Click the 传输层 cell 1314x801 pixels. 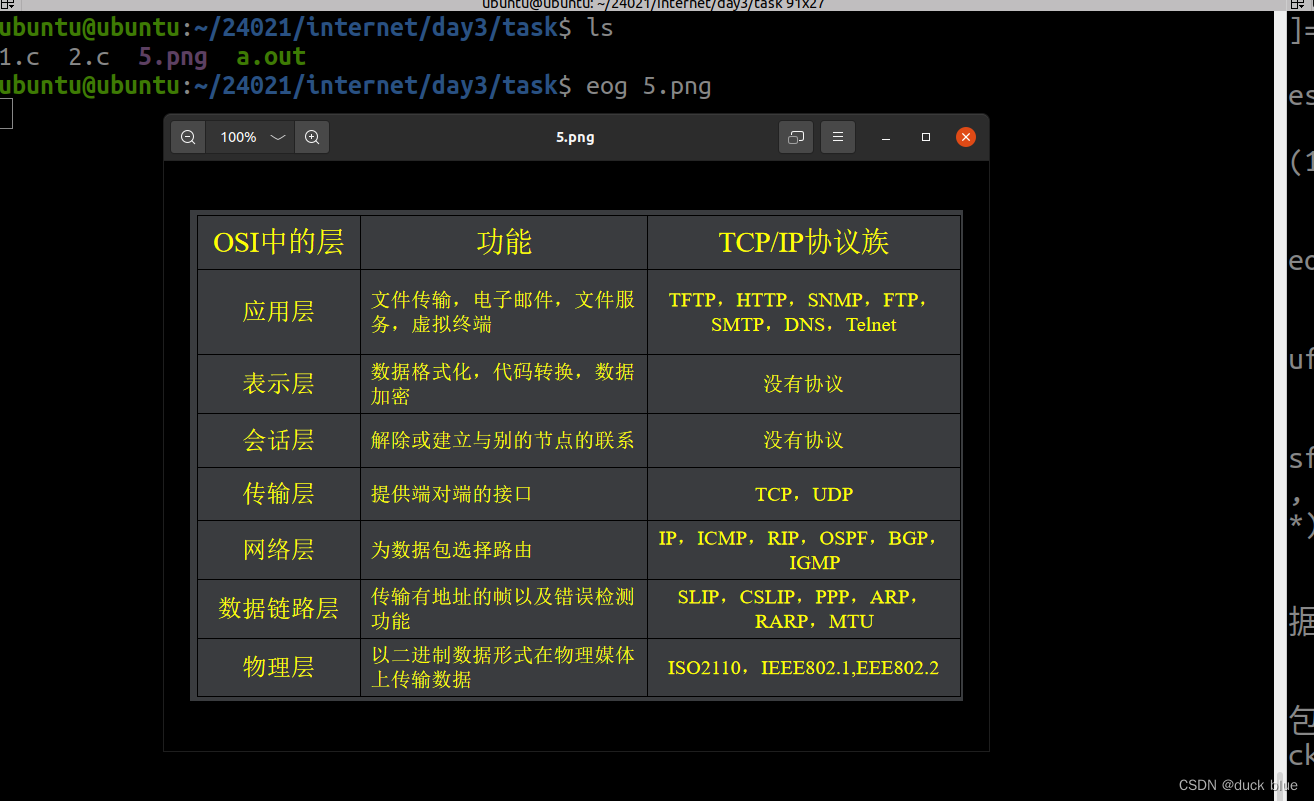(279, 494)
